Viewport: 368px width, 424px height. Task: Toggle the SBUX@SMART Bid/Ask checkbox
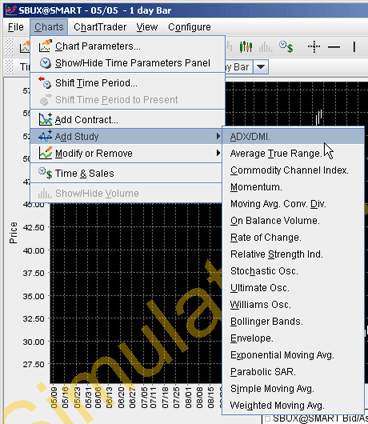267,419
